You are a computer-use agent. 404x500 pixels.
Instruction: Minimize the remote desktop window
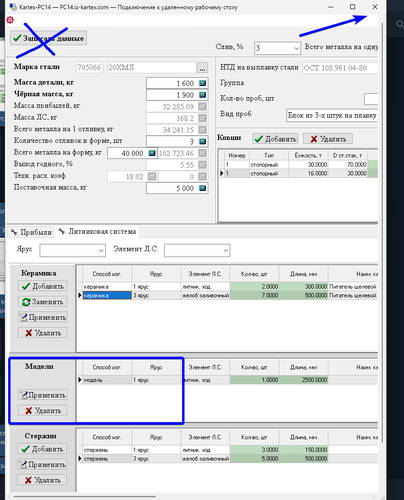pyautogui.click(x=331, y=7)
